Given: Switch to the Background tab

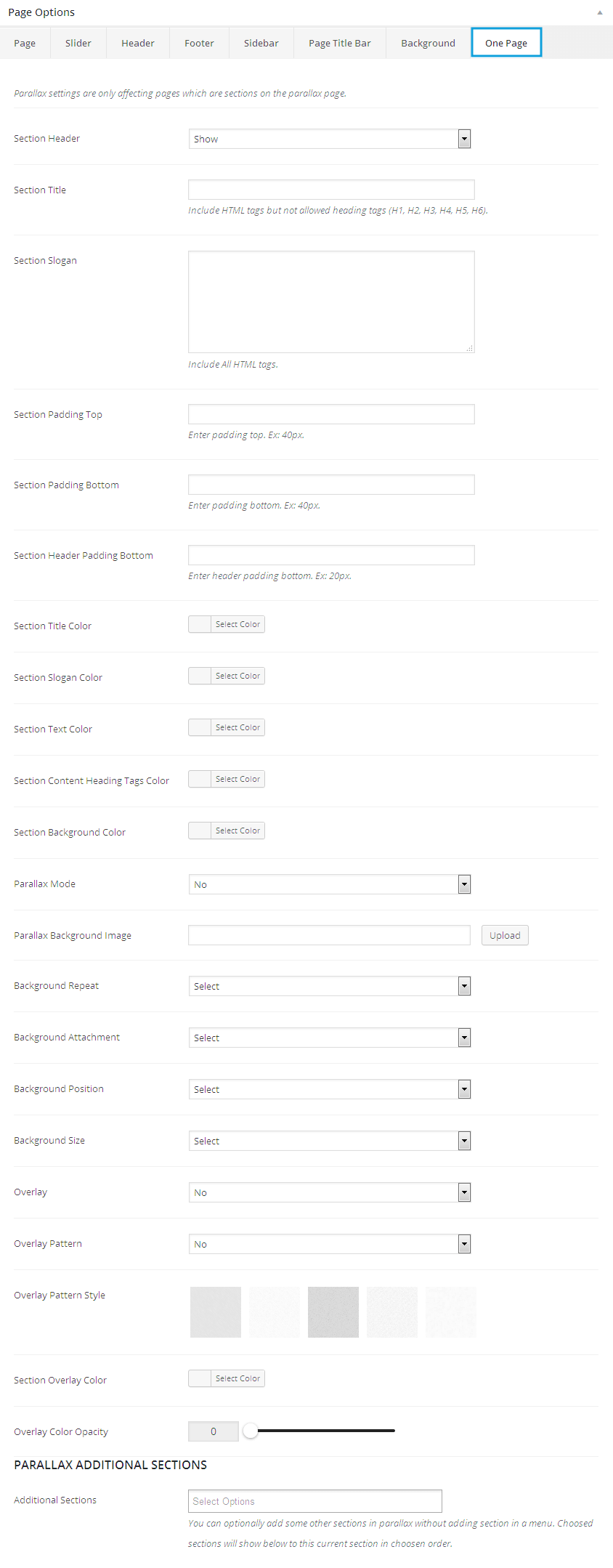Looking at the screenshot, I should (x=428, y=43).
